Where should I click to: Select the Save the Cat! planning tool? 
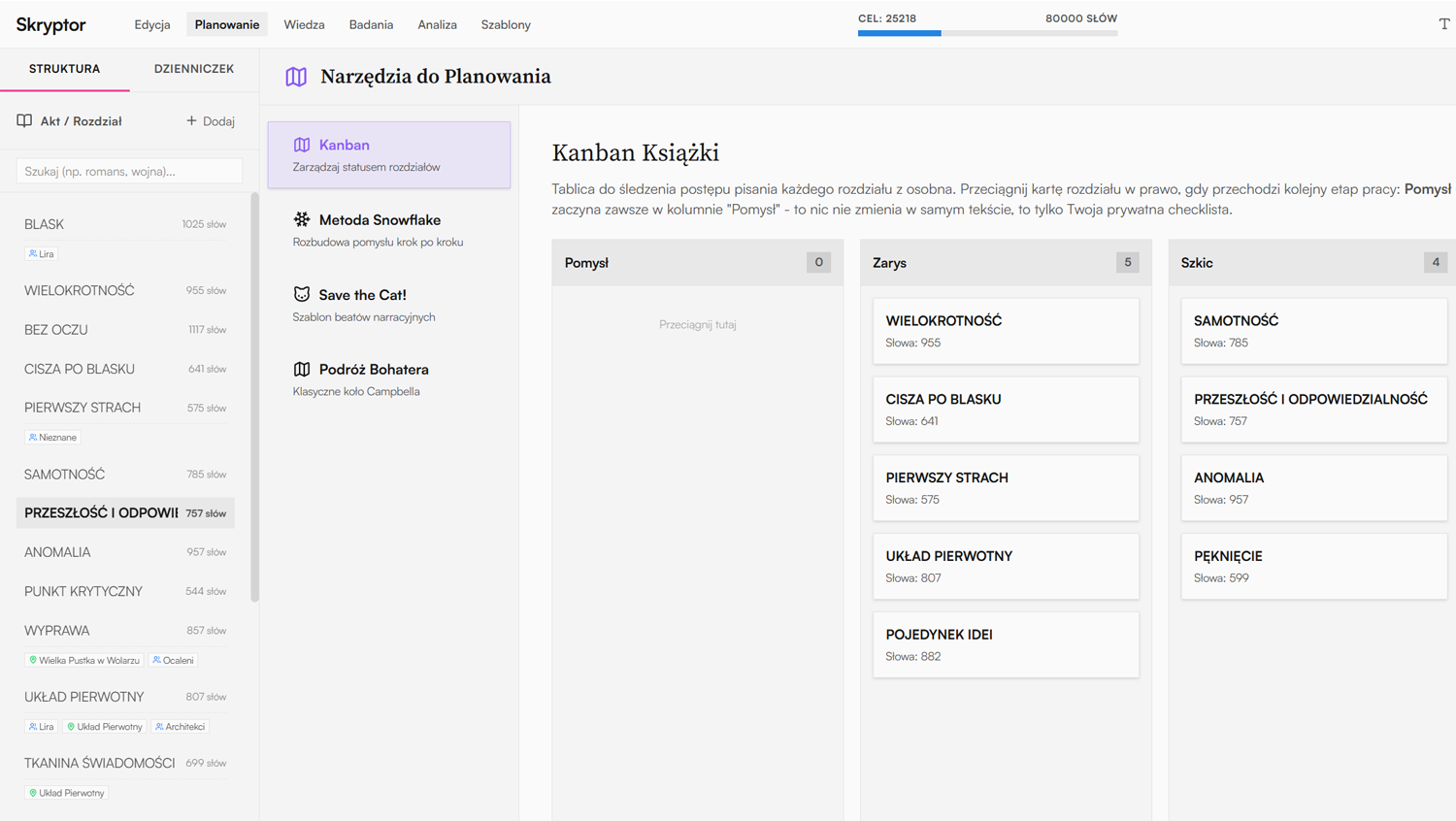point(388,305)
